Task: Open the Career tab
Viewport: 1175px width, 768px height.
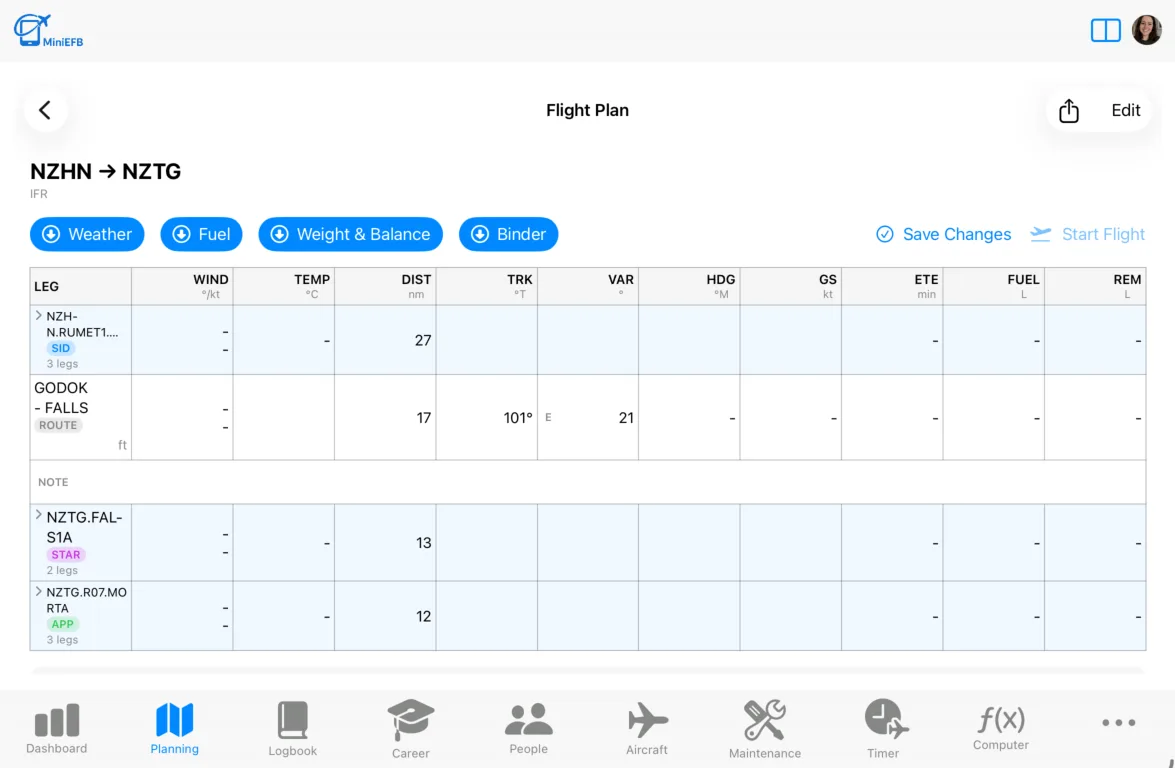Action: coord(411,729)
